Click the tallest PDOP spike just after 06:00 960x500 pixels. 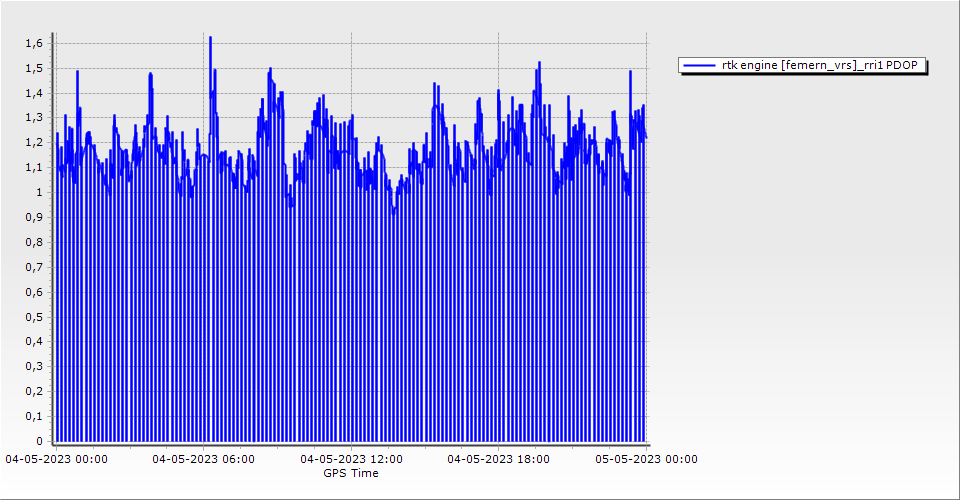point(210,39)
